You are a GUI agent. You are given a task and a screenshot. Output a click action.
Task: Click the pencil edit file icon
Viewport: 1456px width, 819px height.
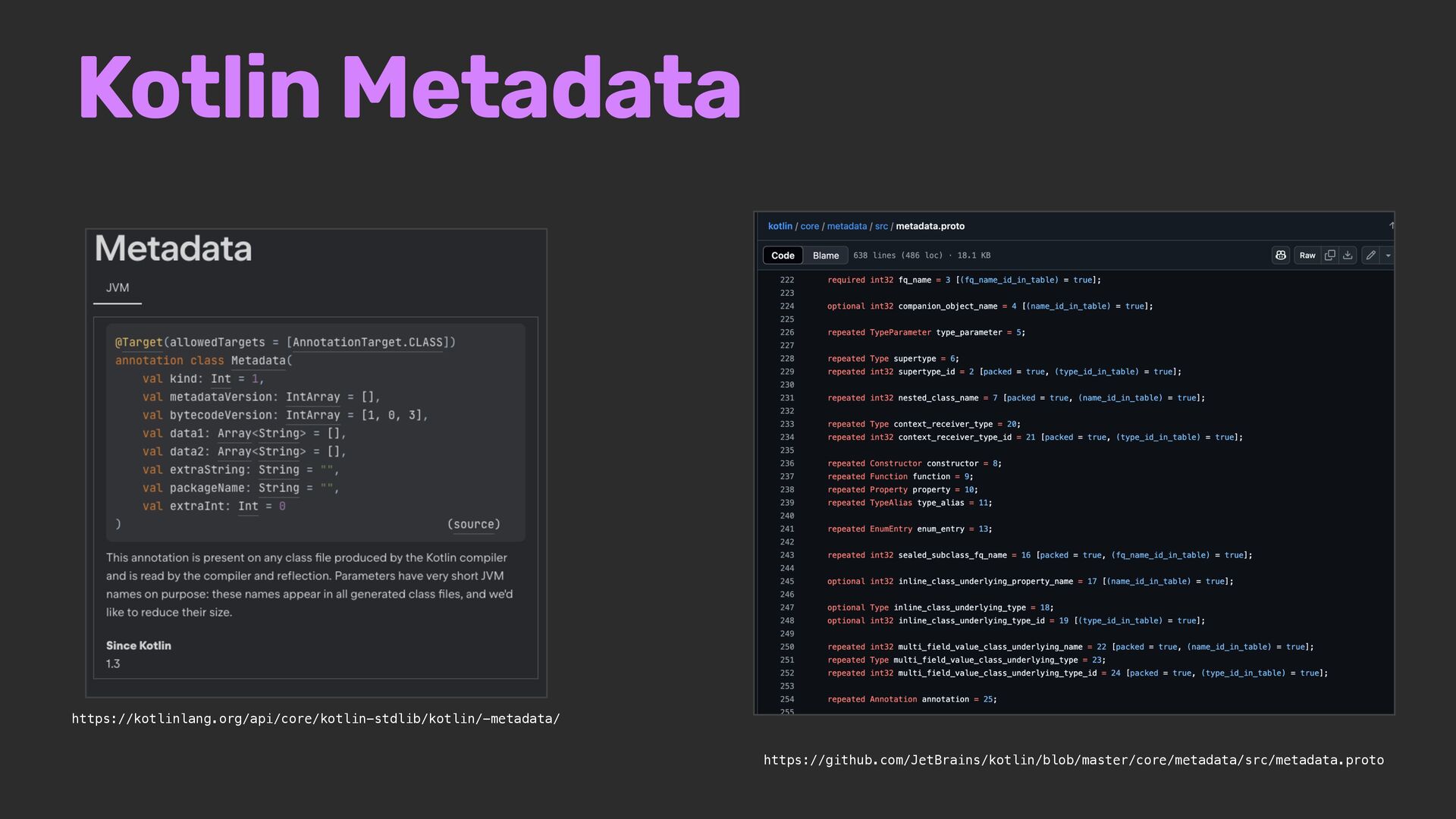[x=1370, y=256]
